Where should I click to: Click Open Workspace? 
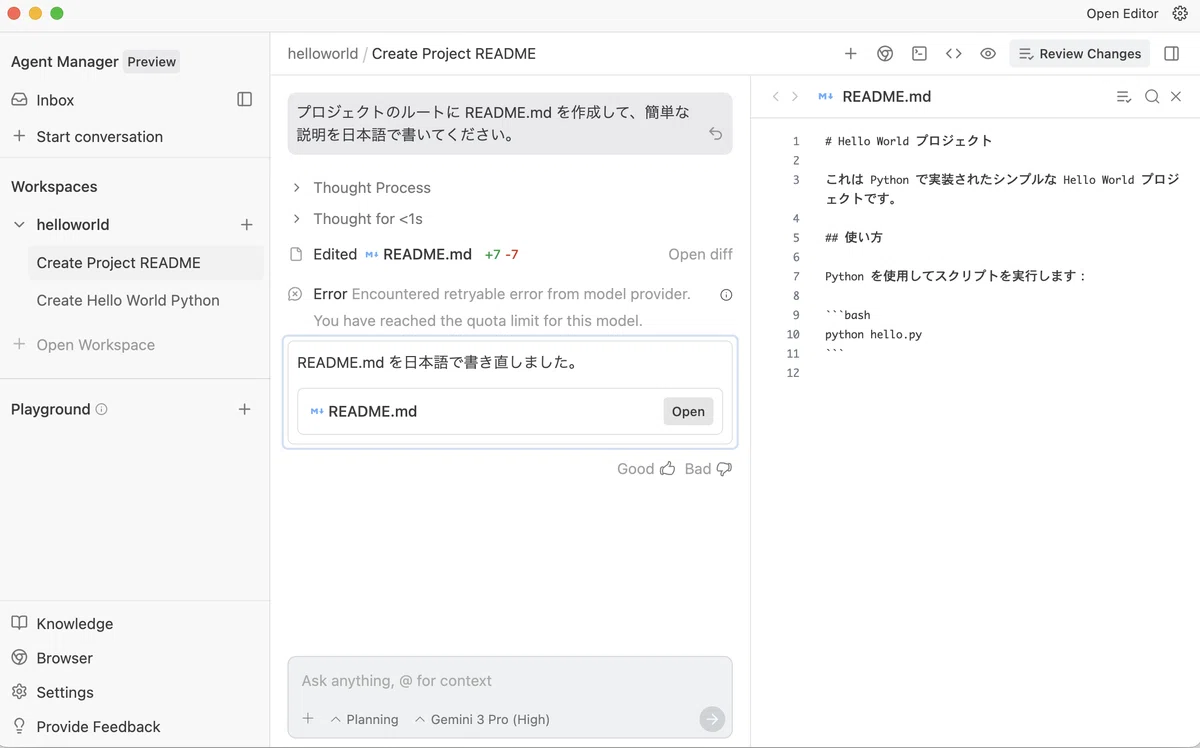[x=95, y=344]
